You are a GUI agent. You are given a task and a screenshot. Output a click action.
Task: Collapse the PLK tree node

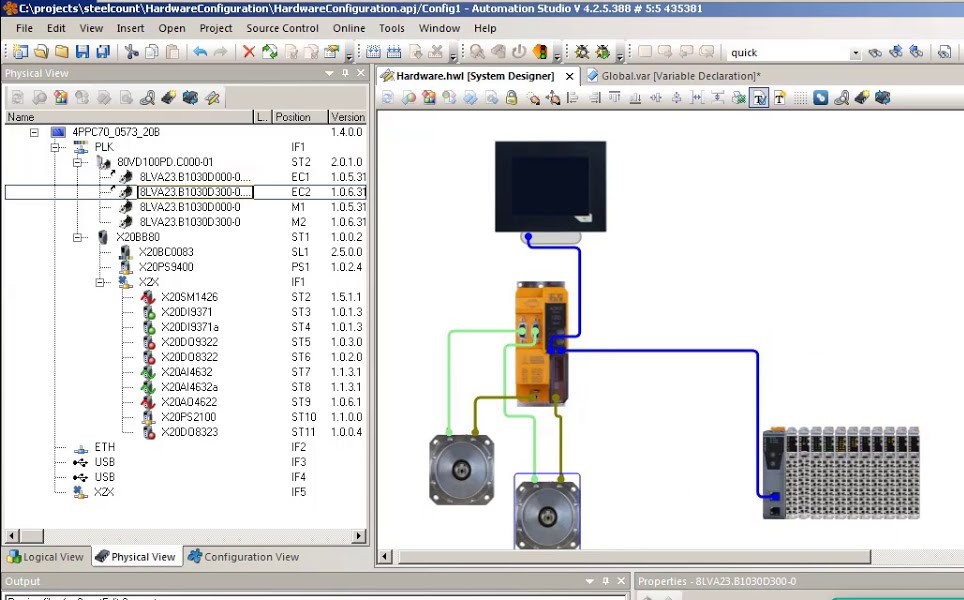click(55, 147)
